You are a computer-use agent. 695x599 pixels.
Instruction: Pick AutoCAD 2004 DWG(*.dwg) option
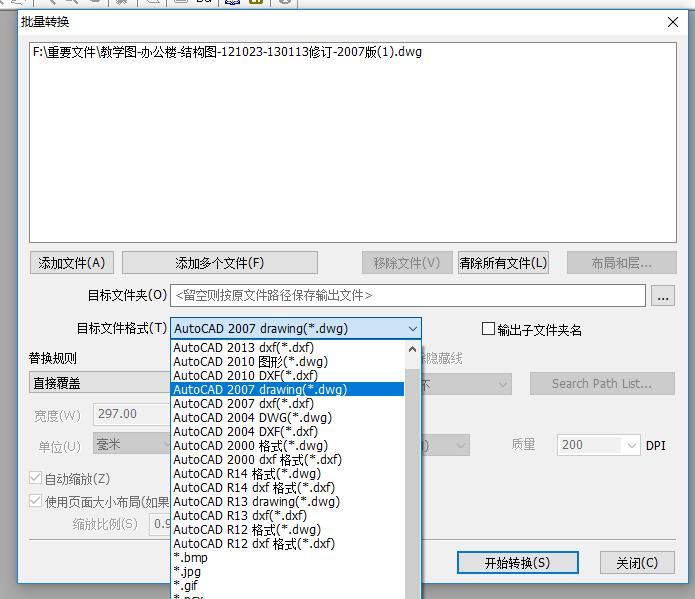tap(252, 418)
